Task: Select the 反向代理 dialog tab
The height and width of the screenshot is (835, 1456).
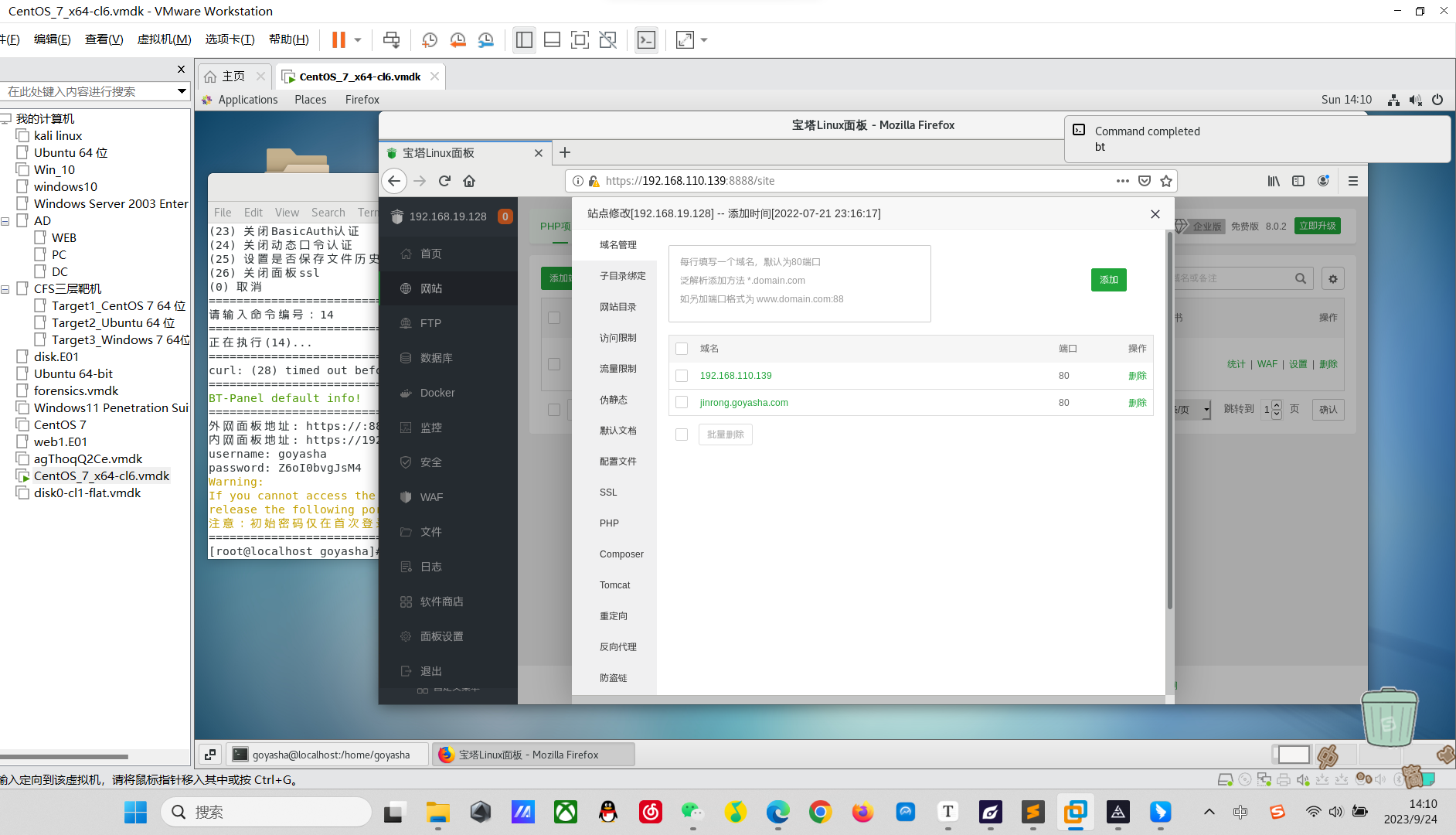Action: [x=614, y=647]
